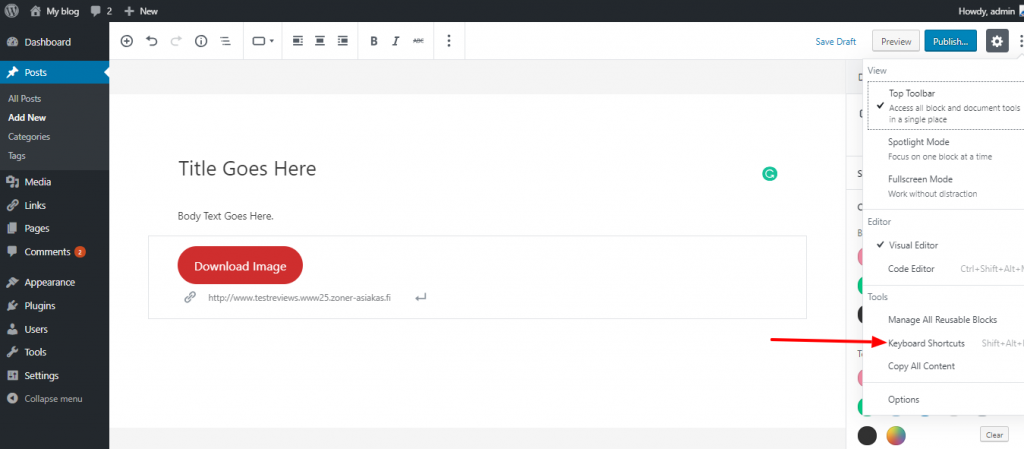Open Categories under Posts
The image size is (1024, 449).
(29, 137)
